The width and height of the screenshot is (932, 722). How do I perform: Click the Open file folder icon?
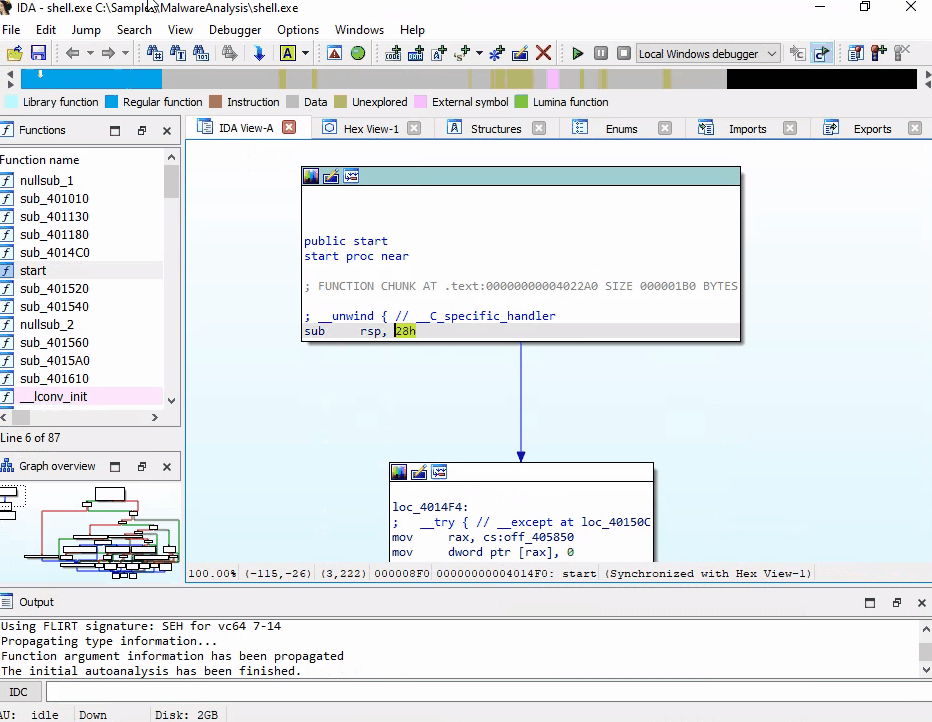pos(13,53)
